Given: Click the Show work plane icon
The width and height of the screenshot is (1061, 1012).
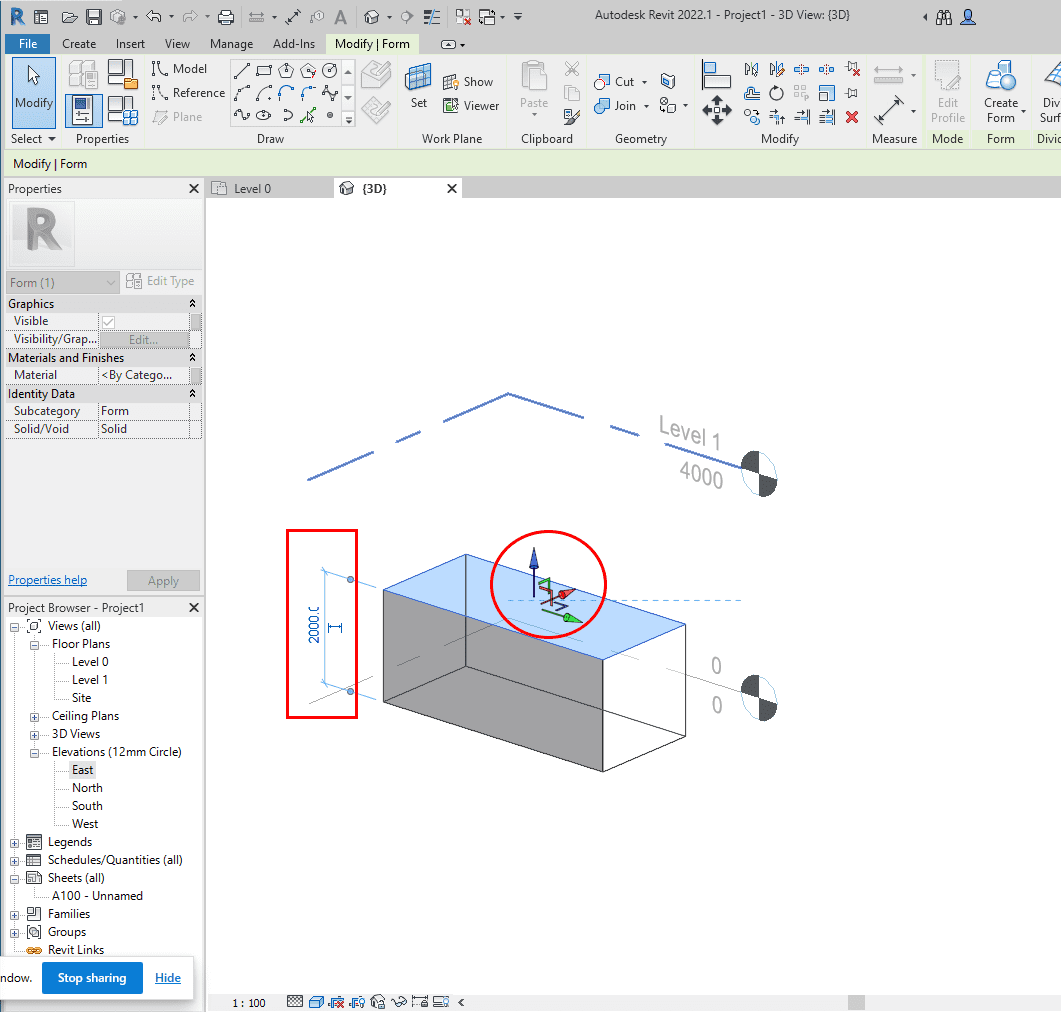Looking at the screenshot, I should click(x=451, y=82).
